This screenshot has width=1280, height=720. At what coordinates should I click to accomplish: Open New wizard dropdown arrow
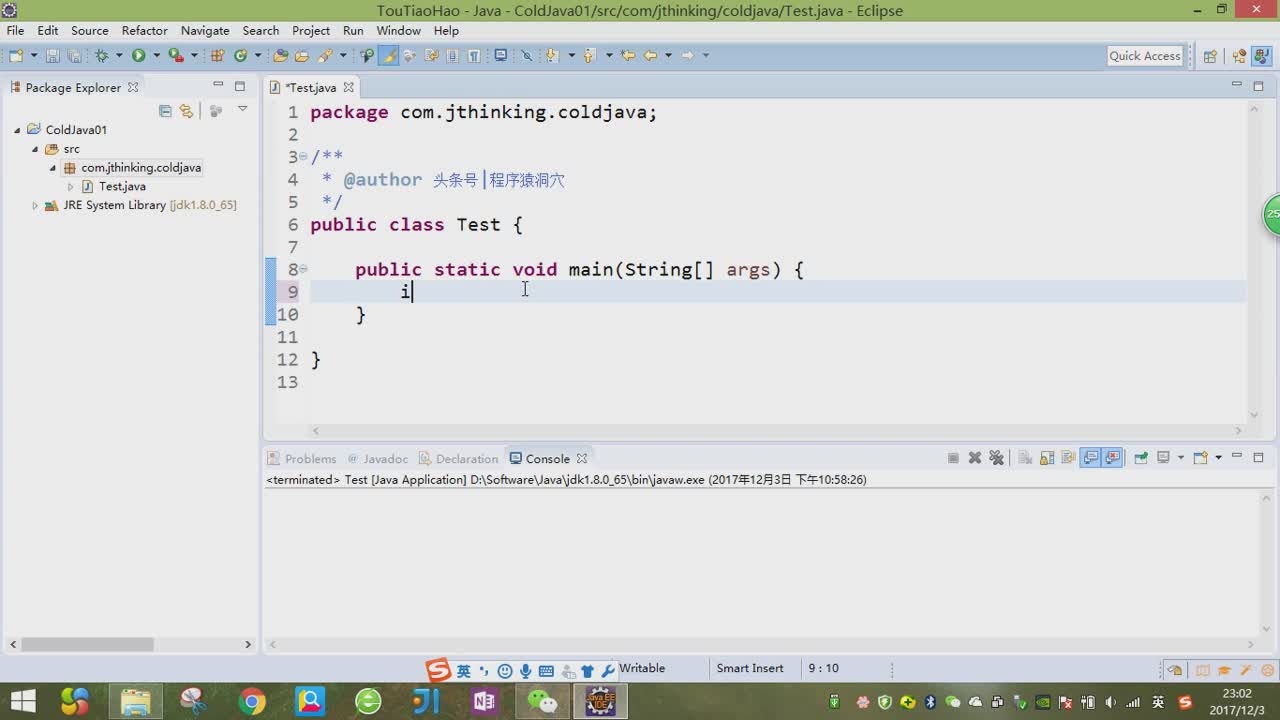(34, 56)
